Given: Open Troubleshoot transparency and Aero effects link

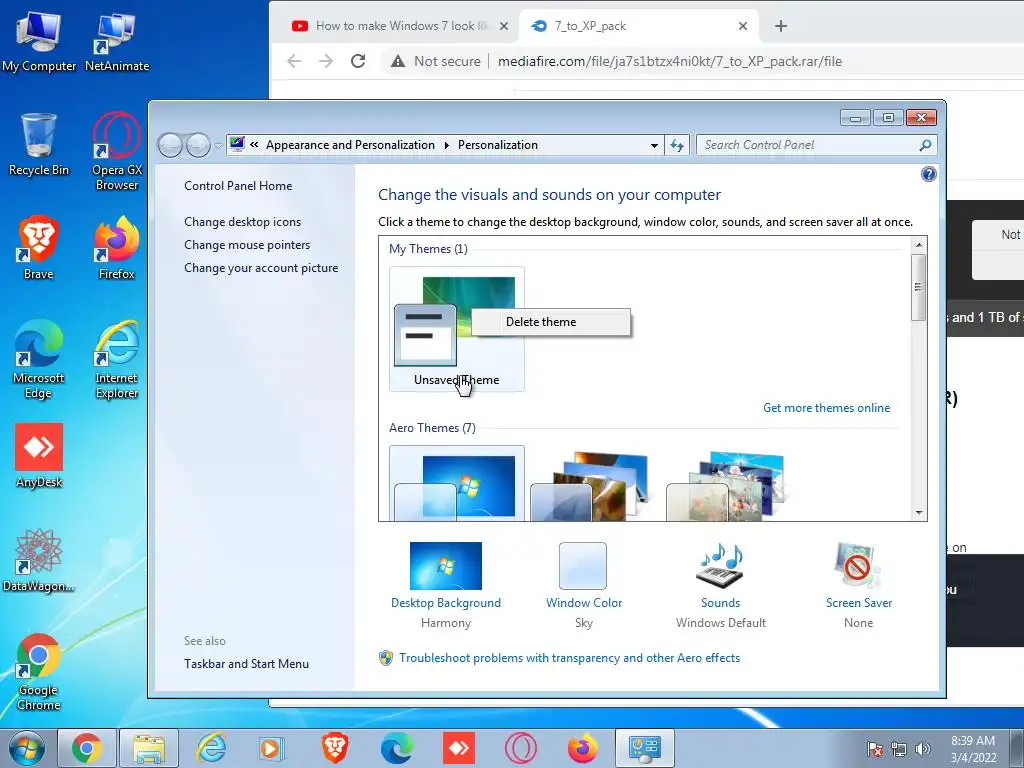Looking at the screenshot, I should tap(569, 658).
